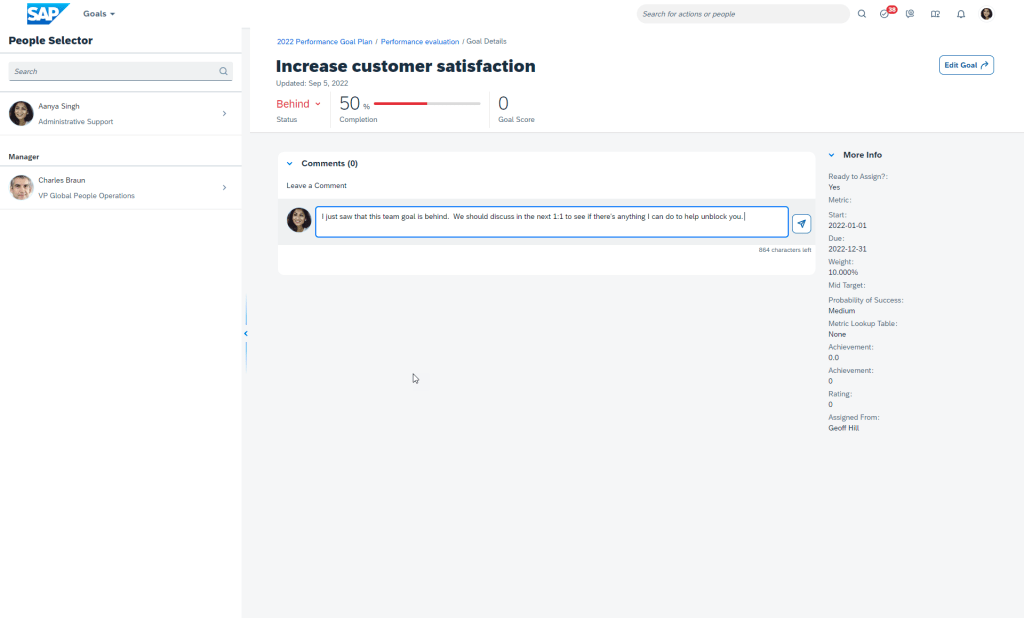Go to 2022 Performance Goal Plan breadcrumb
The width and height of the screenshot is (1024, 618).
pos(324,42)
